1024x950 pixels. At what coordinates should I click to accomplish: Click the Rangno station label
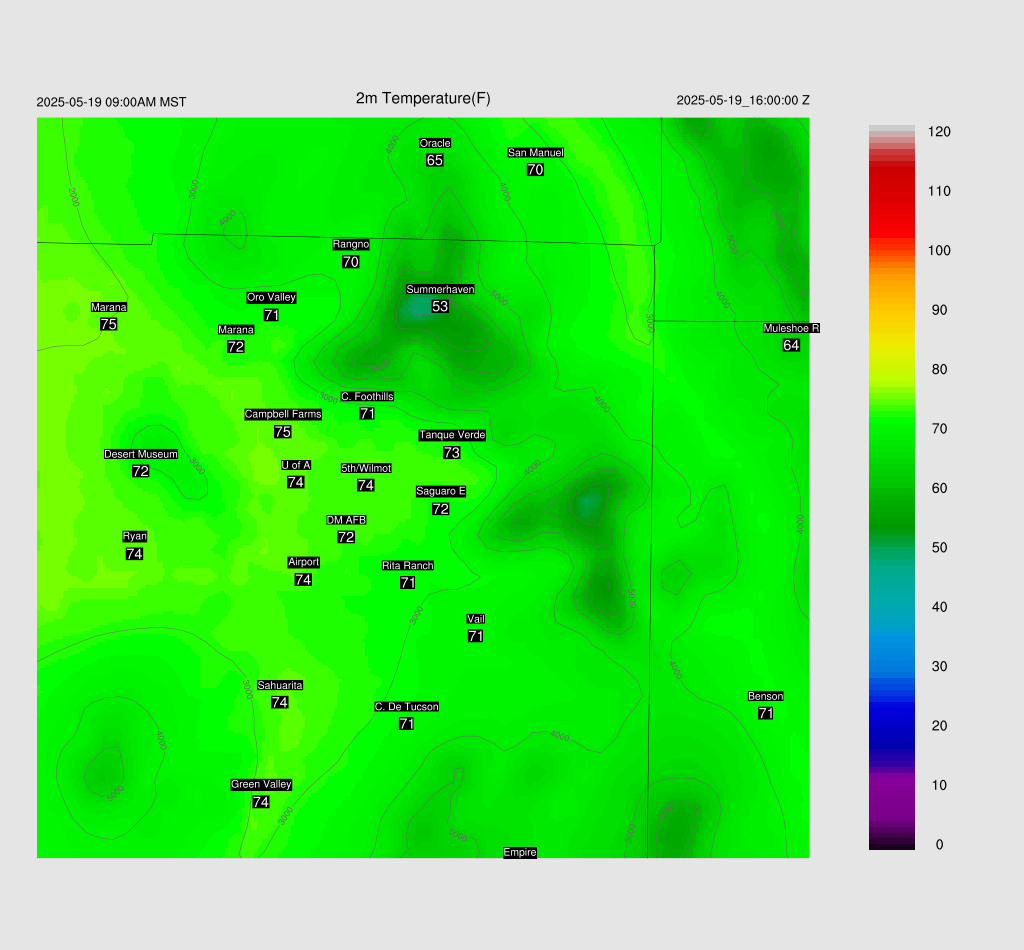pos(351,244)
